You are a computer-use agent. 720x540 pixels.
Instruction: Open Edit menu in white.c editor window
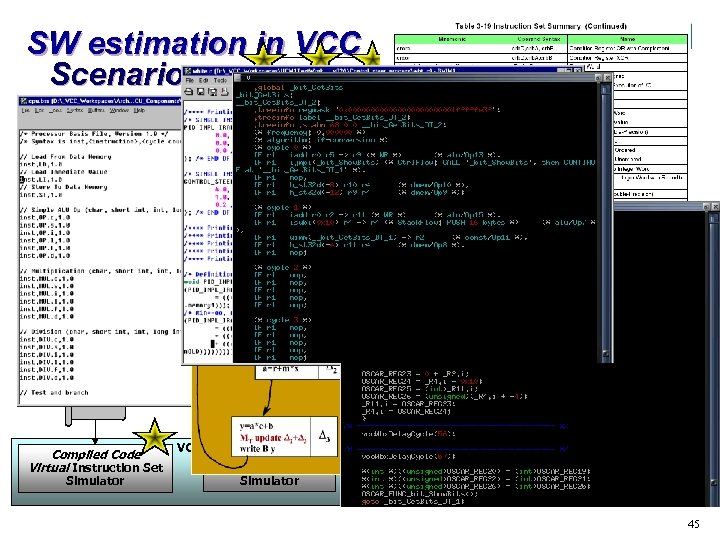pos(204,80)
